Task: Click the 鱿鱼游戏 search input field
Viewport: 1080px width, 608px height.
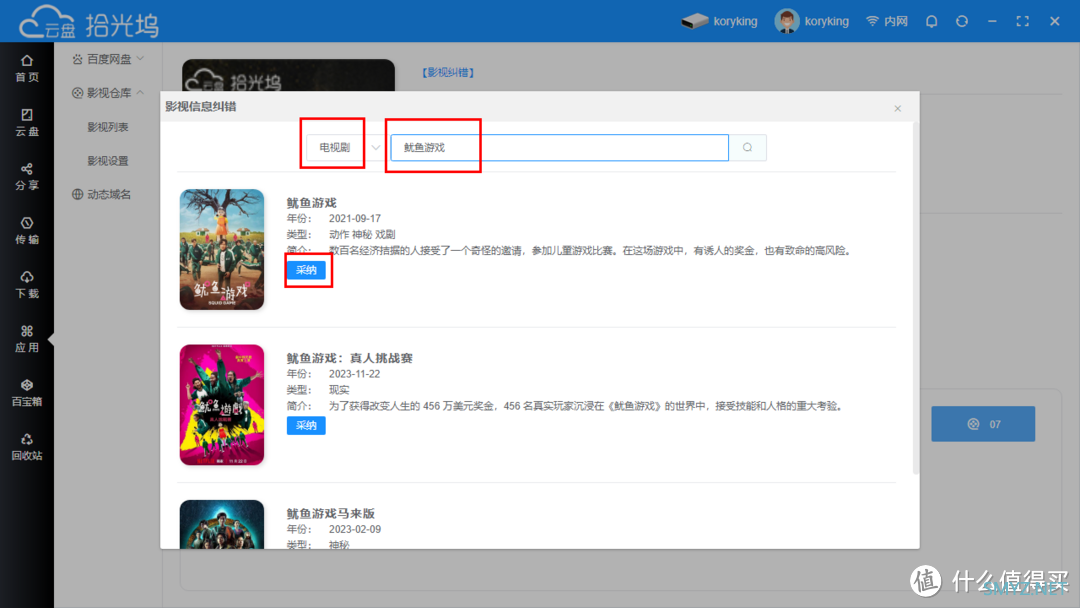Action: click(559, 147)
